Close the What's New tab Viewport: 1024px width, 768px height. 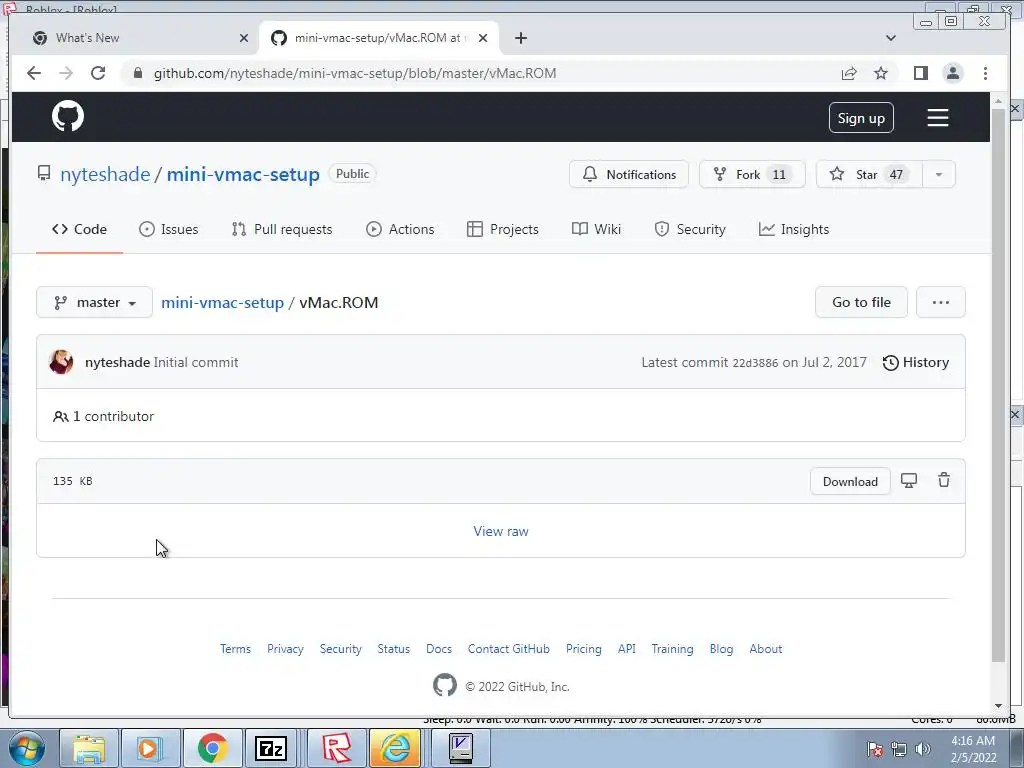[x=244, y=38]
